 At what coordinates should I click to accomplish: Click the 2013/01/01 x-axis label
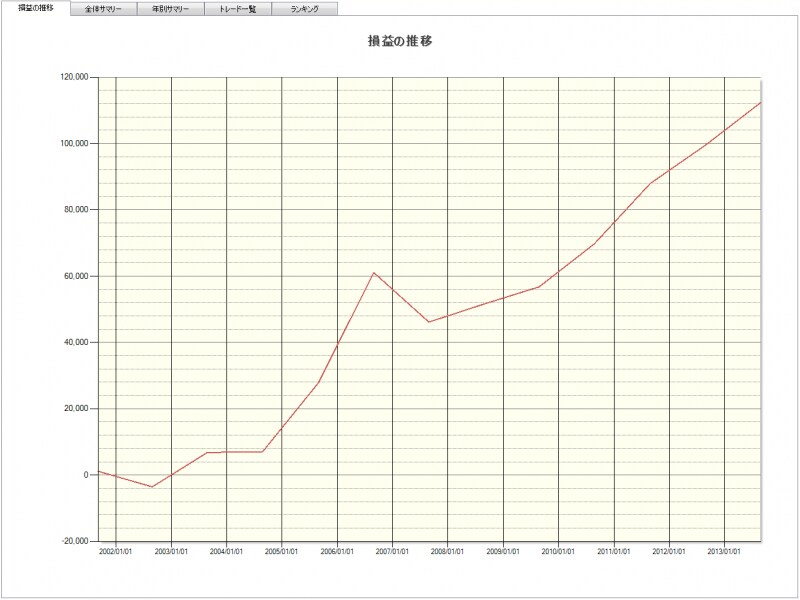point(724,552)
